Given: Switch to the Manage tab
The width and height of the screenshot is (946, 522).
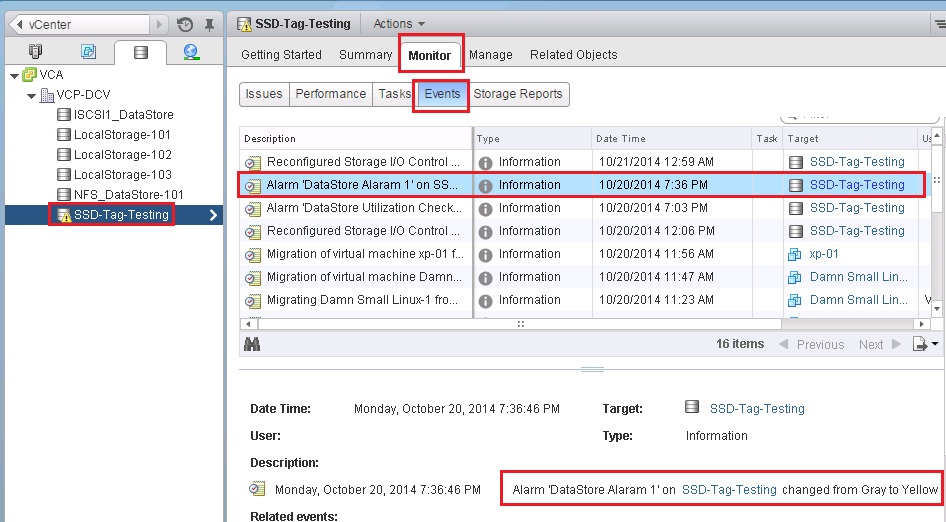Looking at the screenshot, I should click(x=490, y=55).
